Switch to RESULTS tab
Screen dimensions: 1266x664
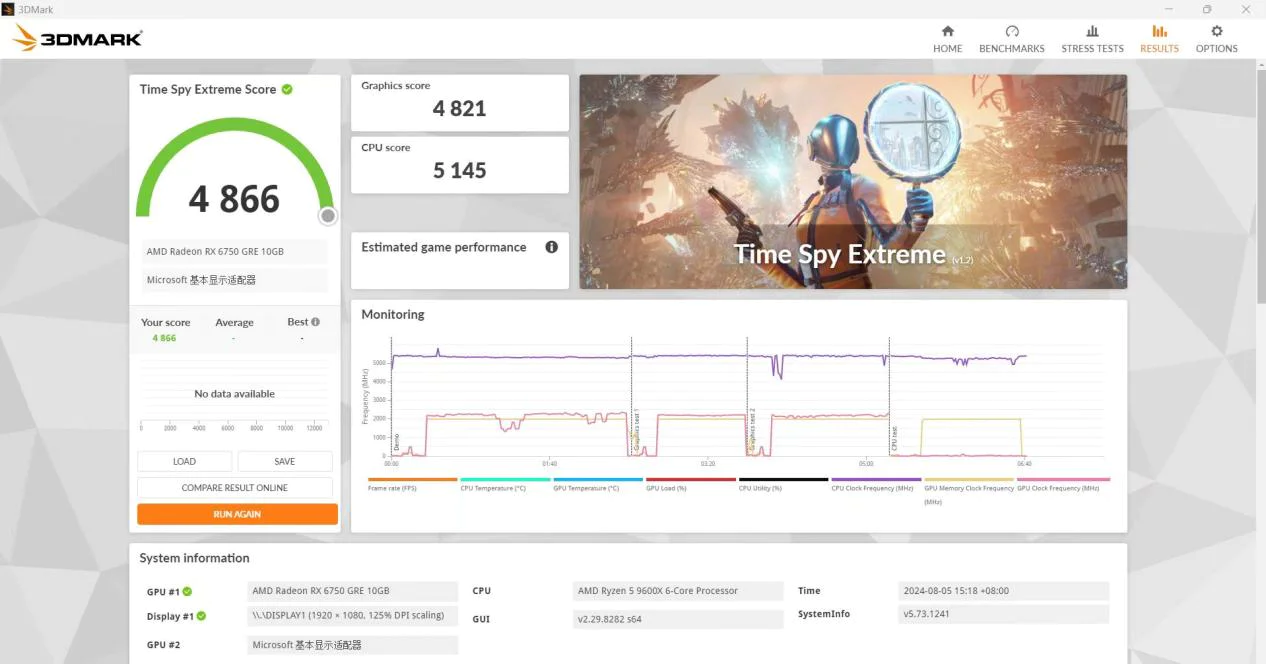click(1159, 39)
